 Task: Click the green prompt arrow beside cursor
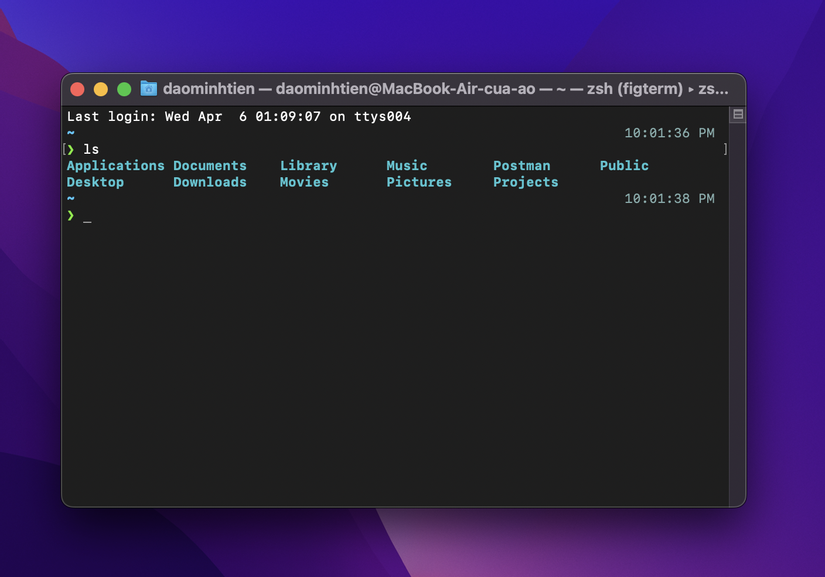[x=71, y=215]
